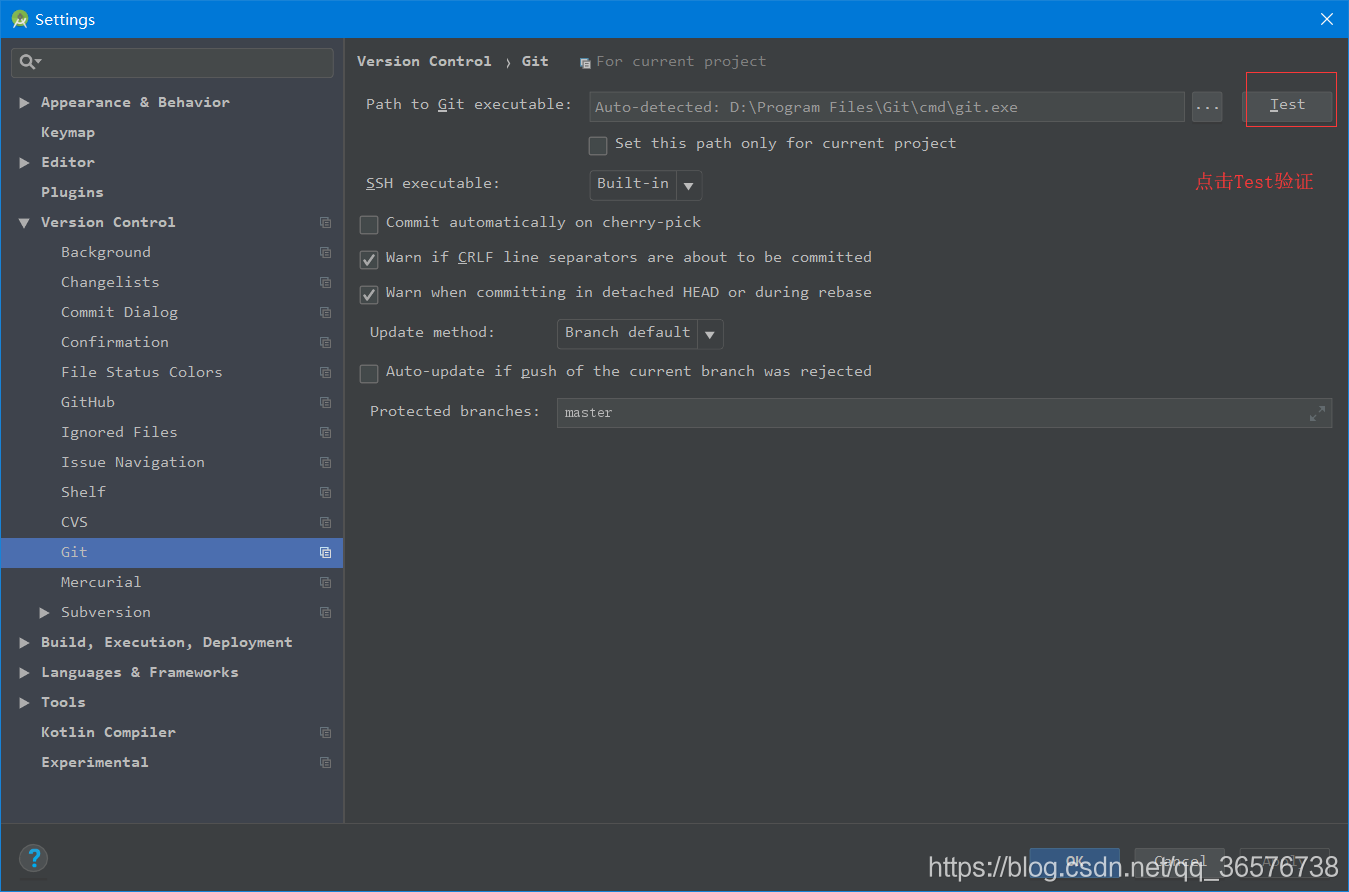Click project-level icon beside File Status Colors

(x=325, y=372)
